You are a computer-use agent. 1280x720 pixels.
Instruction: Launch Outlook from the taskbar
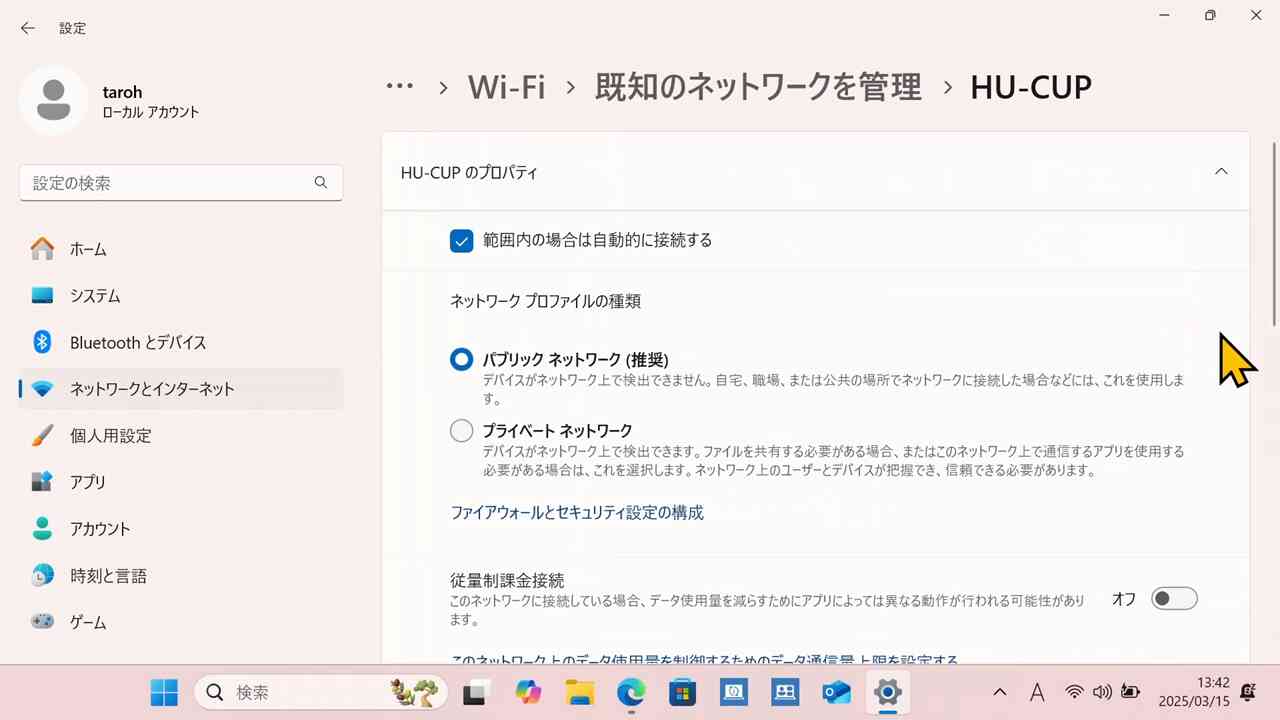(836, 692)
